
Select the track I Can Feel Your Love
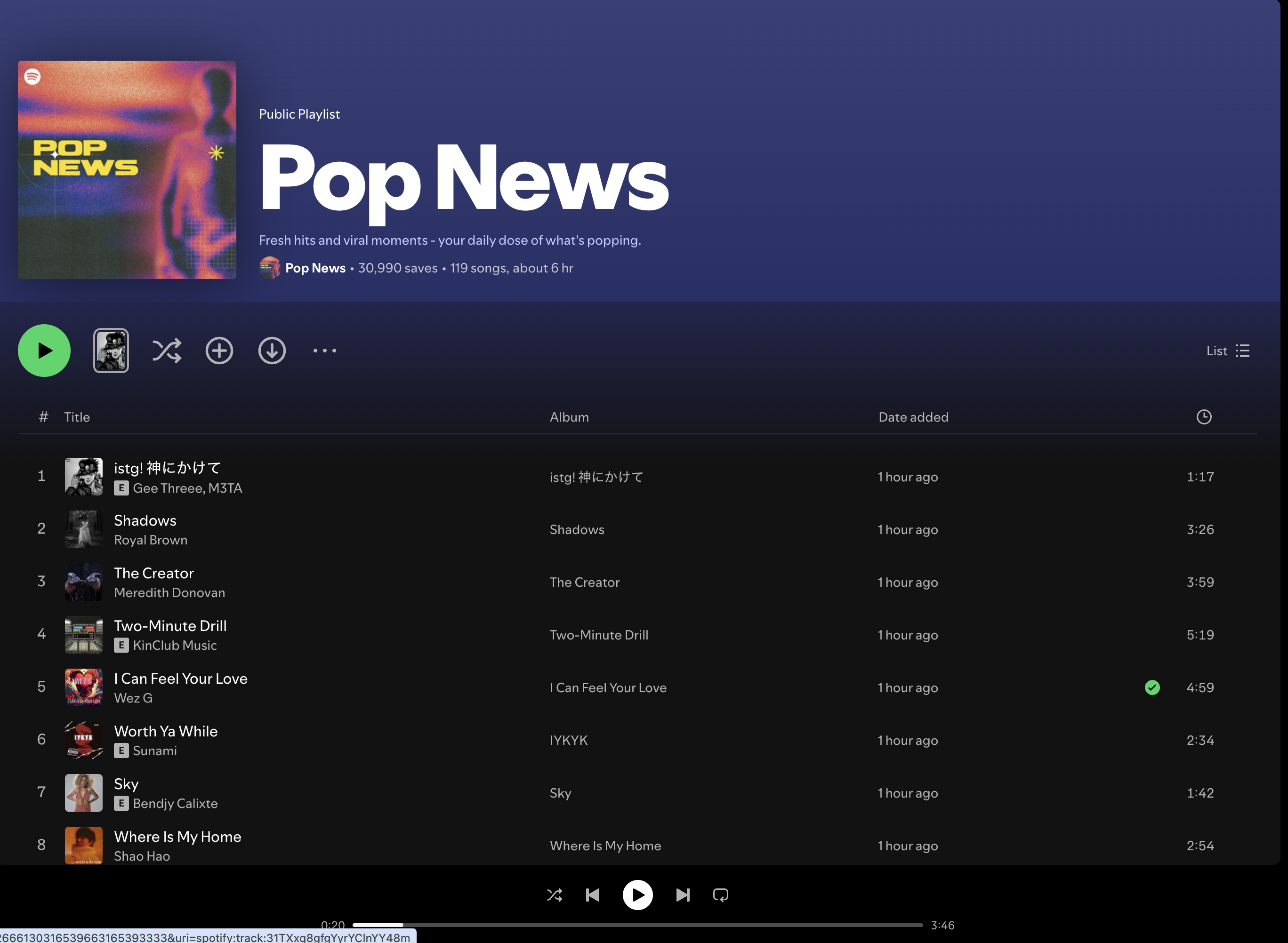180,679
